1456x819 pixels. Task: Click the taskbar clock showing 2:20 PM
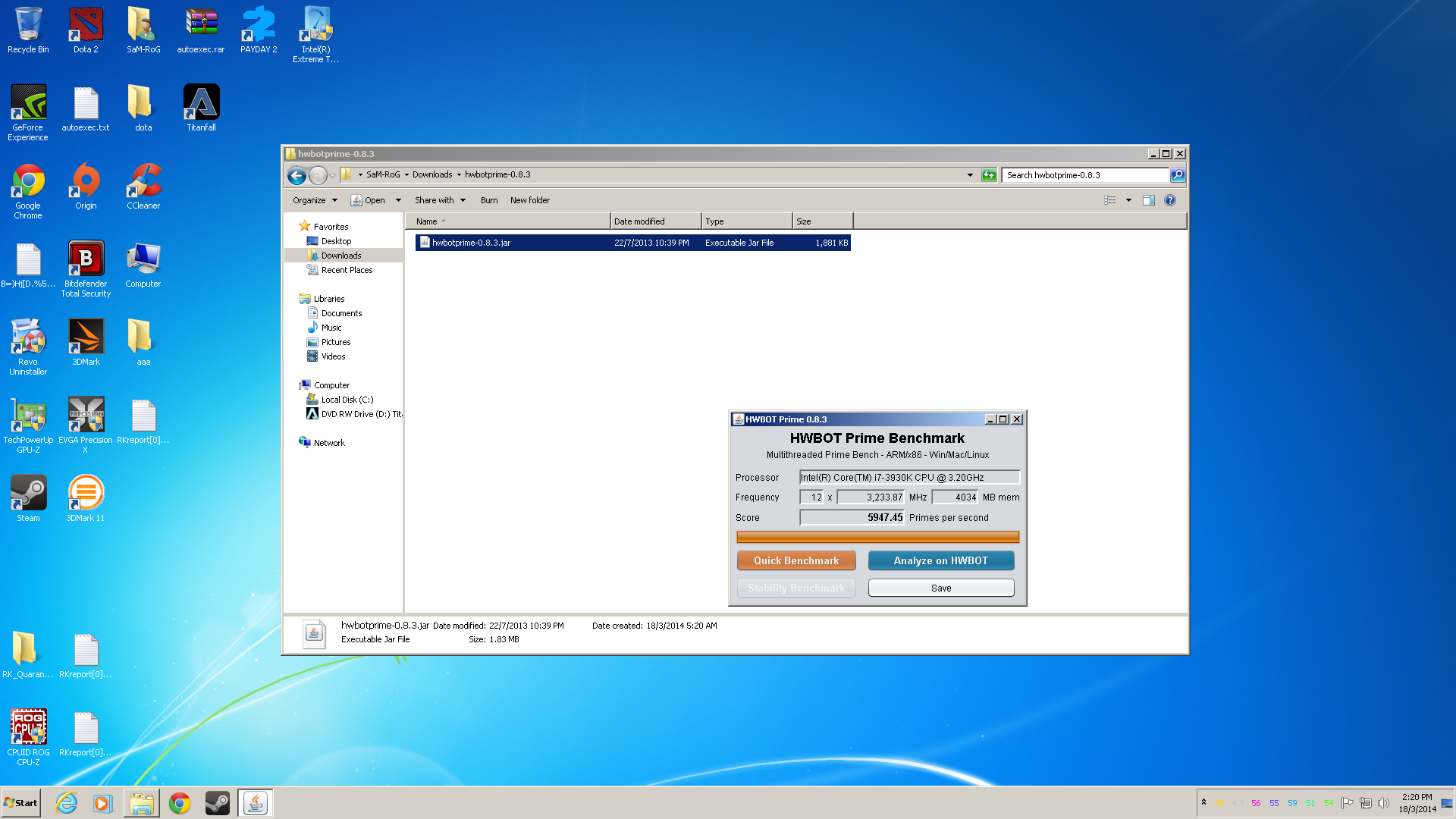[1417, 803]
